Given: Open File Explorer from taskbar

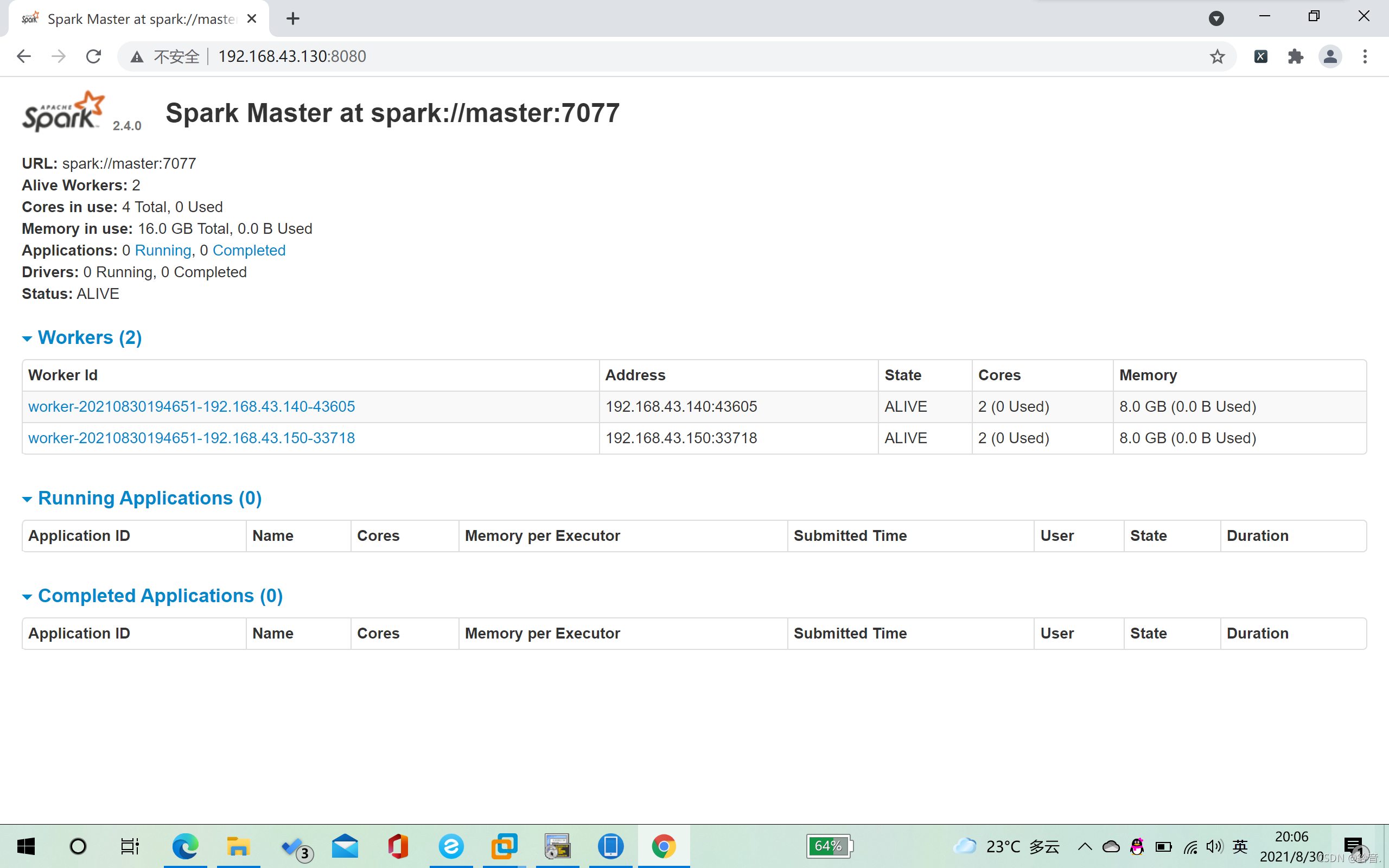Looking at the screenshot, I should pos(238,846).
